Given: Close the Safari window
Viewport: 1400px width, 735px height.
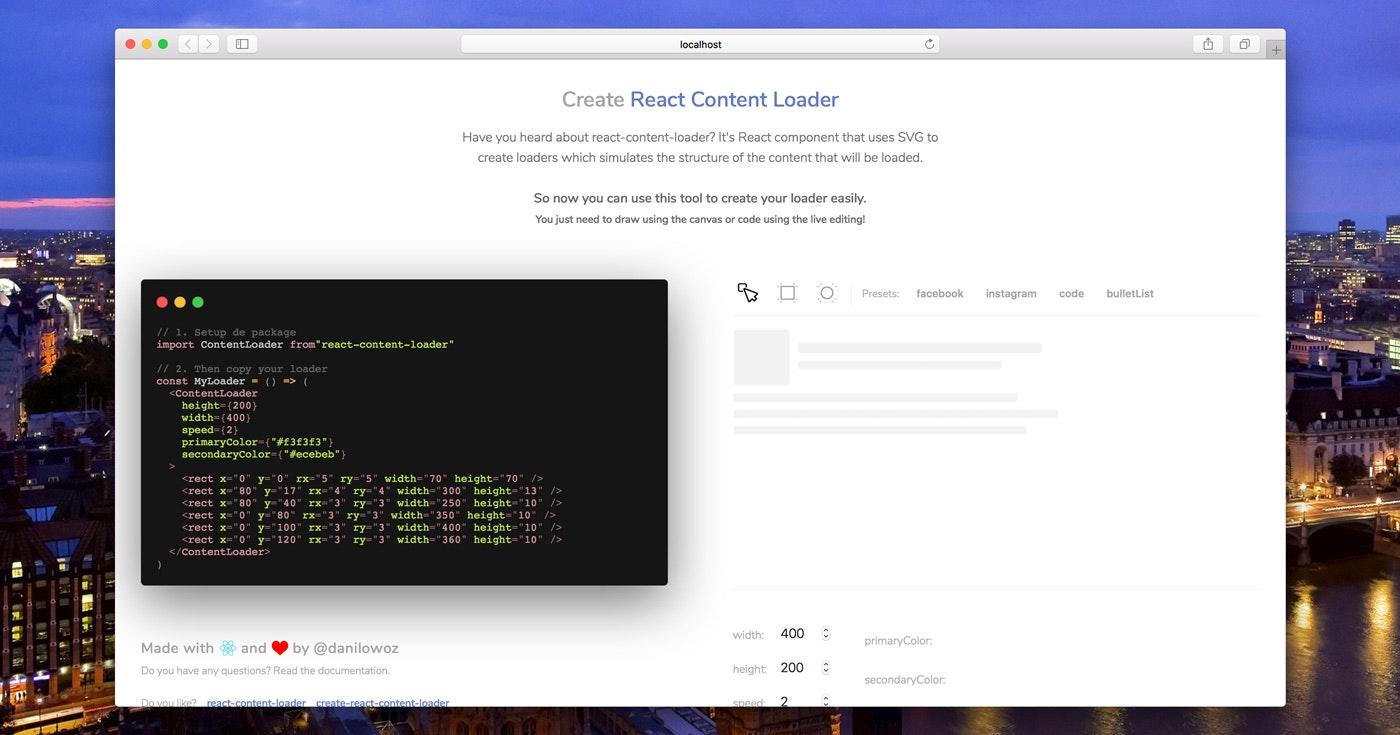Looking at the screenshot, I should [130, 44].
